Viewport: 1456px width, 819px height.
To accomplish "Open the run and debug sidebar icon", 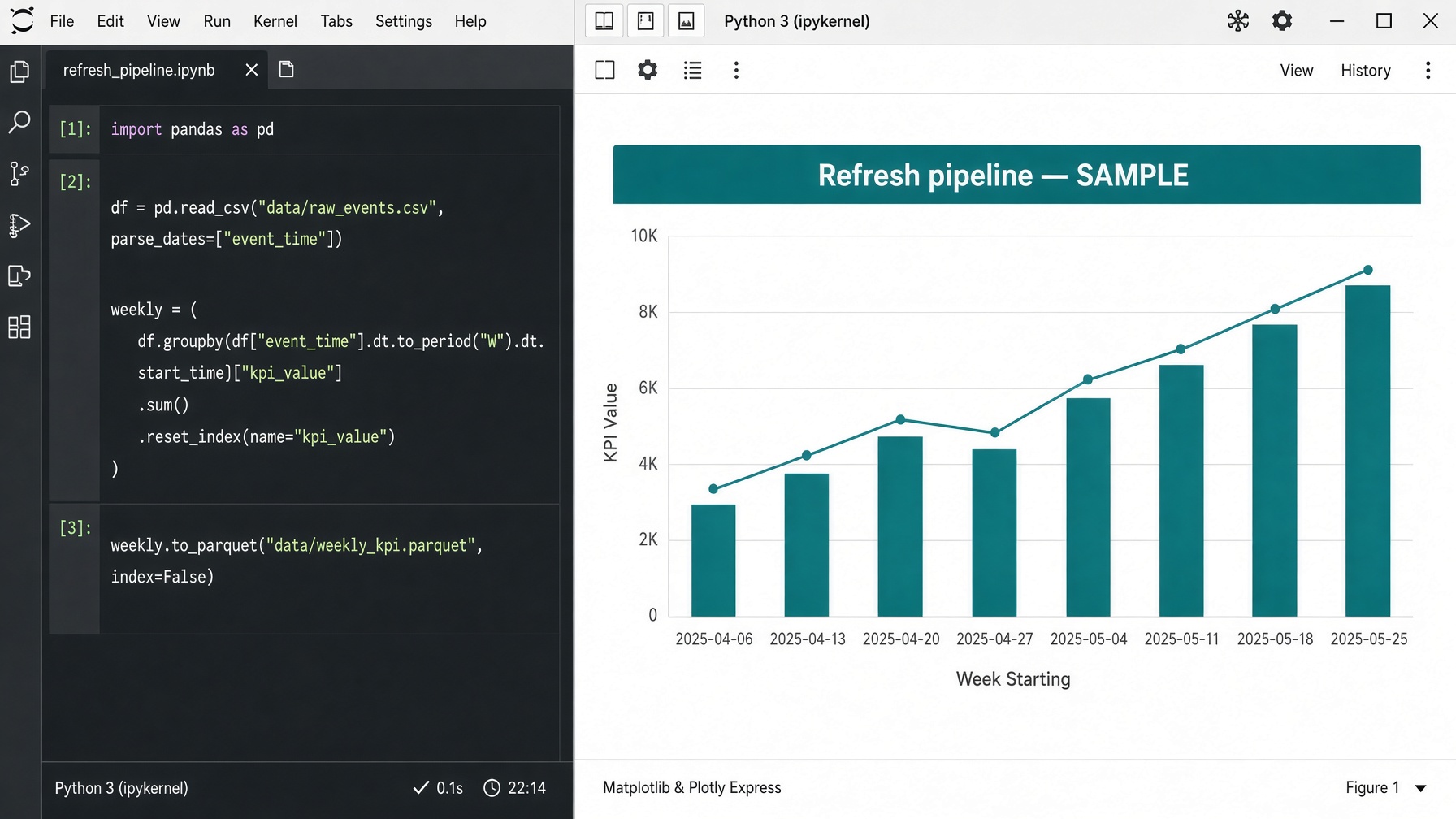I will pos(19,225).
